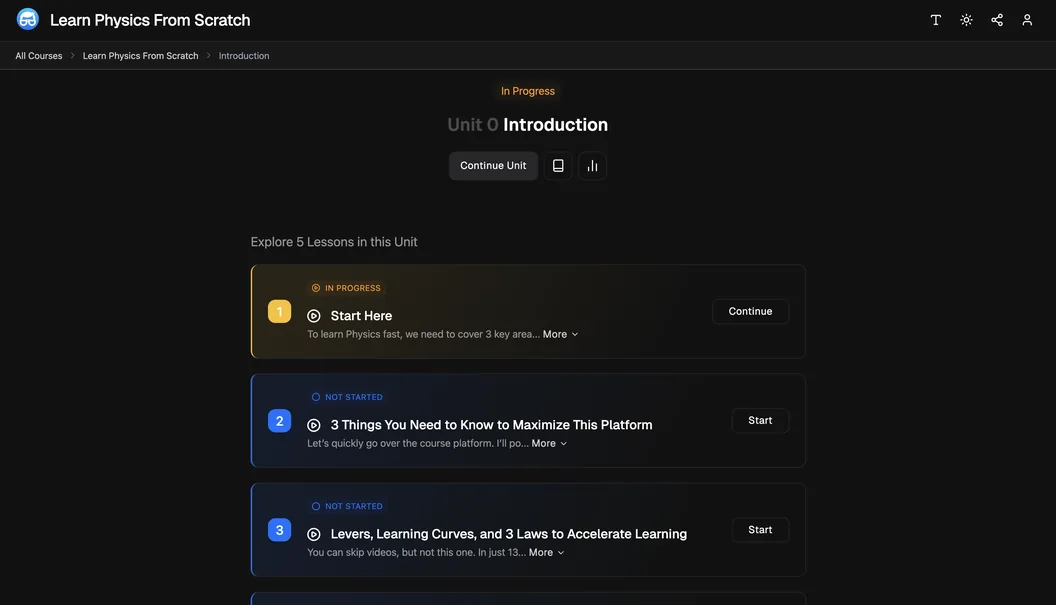Open the bar chart stats icon
Image resolution: width=1056 pixels, height=605 pixels.
(x=592, y=166)
